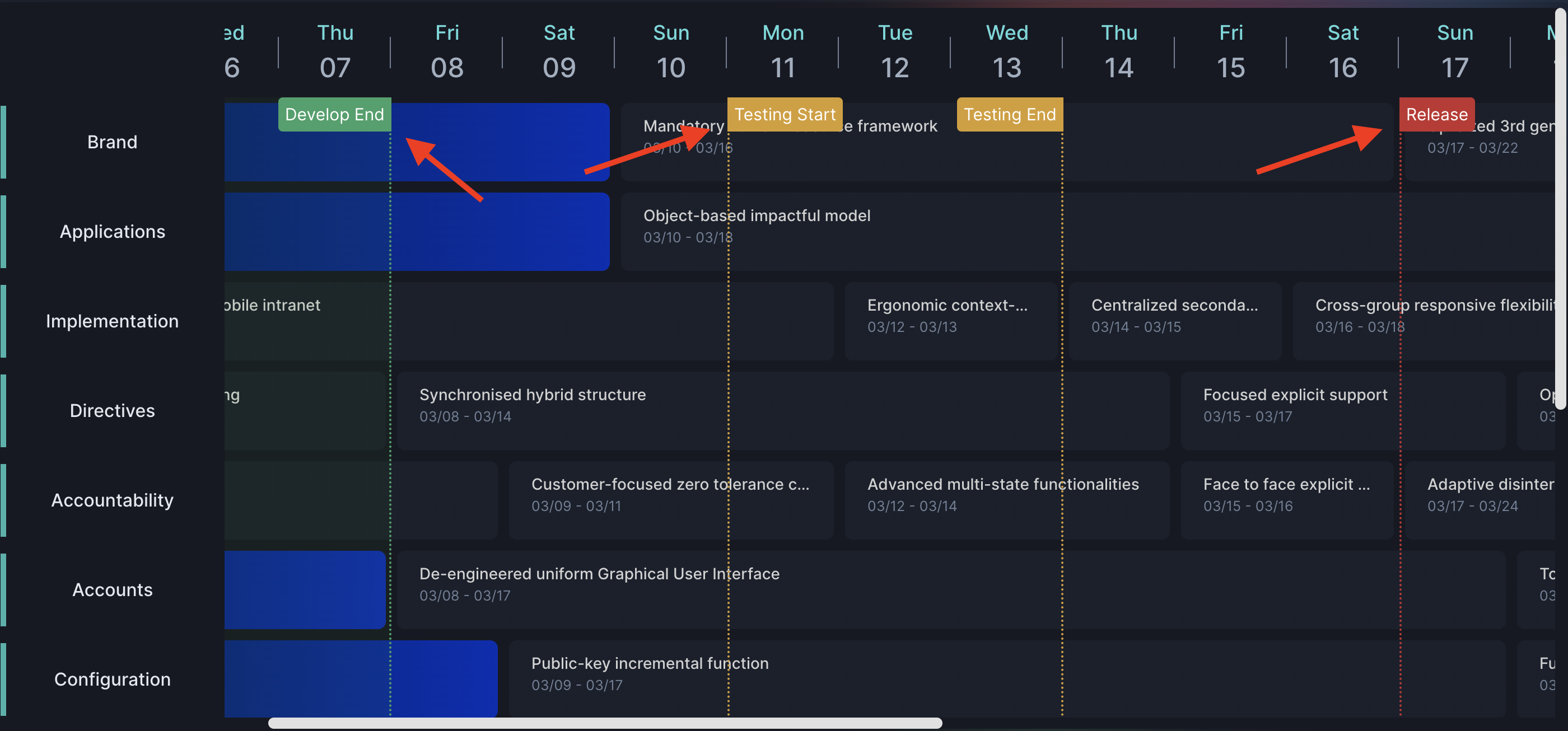The height and width of the screenshot is (731, 1568).
Task: Select the Applications row label
Action: [x=112, y=231]
